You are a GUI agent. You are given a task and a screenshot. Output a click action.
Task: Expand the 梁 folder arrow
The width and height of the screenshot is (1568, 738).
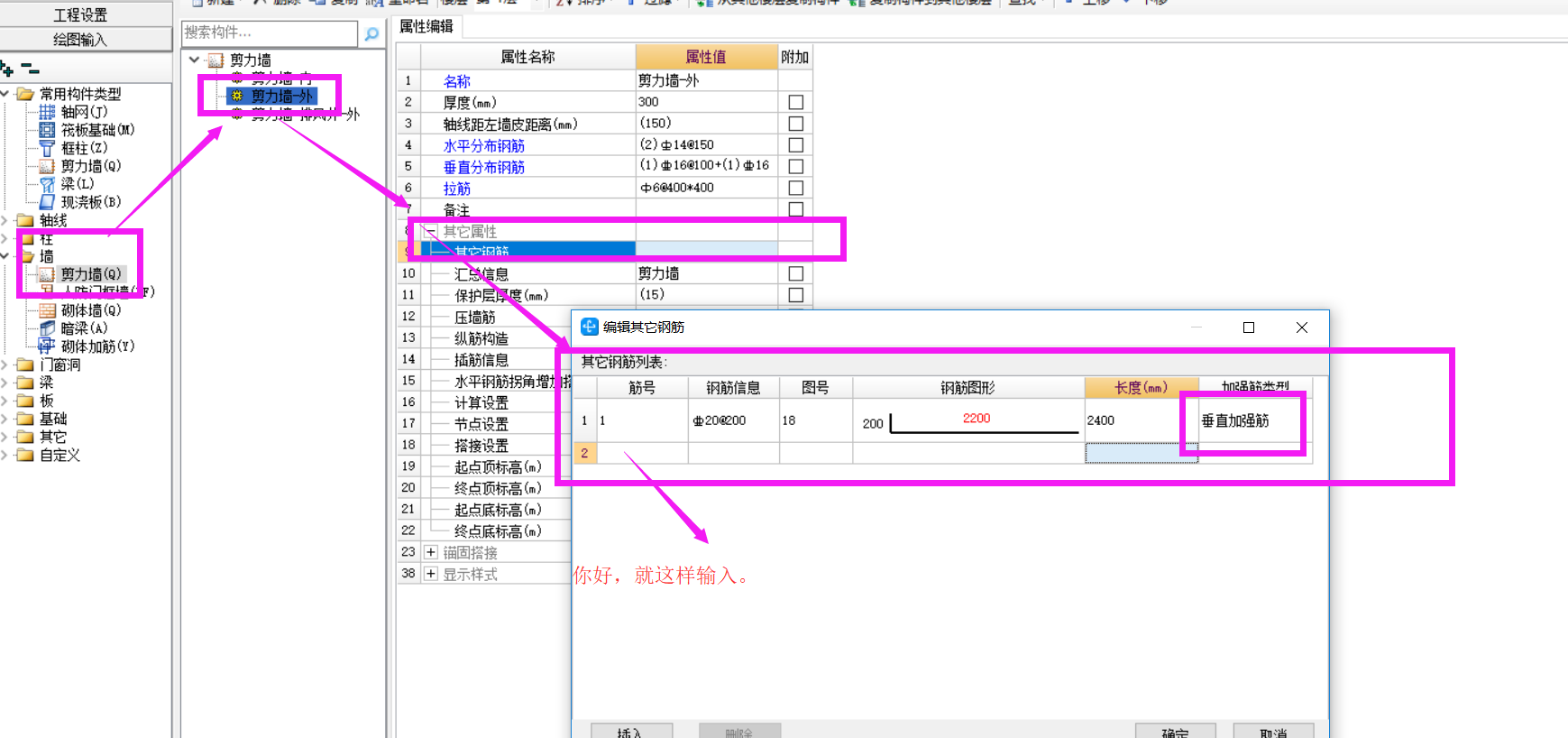coord(5,383)
